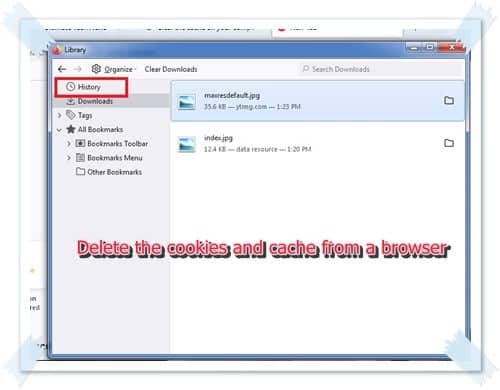Click the search magnifier icon
The image size is (500, 390).
305,69
